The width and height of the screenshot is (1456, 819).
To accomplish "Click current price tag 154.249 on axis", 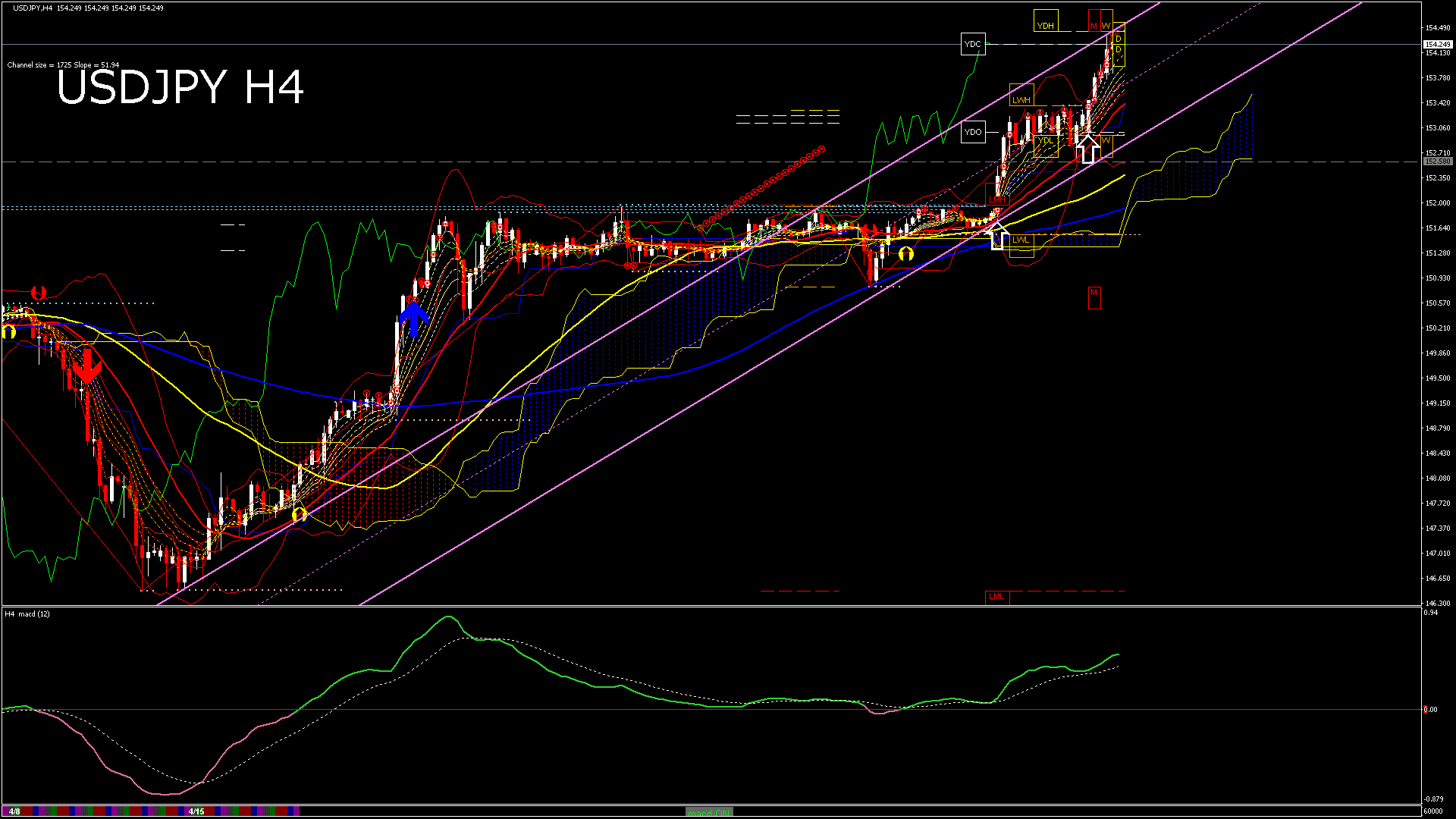I will (x=1437, y=45).
